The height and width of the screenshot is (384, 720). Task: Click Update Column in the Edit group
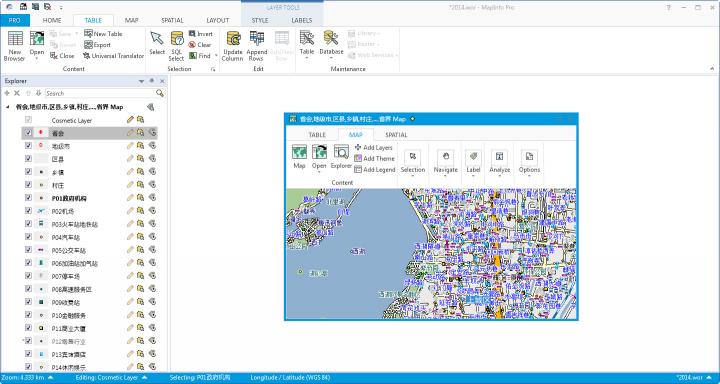232,46
